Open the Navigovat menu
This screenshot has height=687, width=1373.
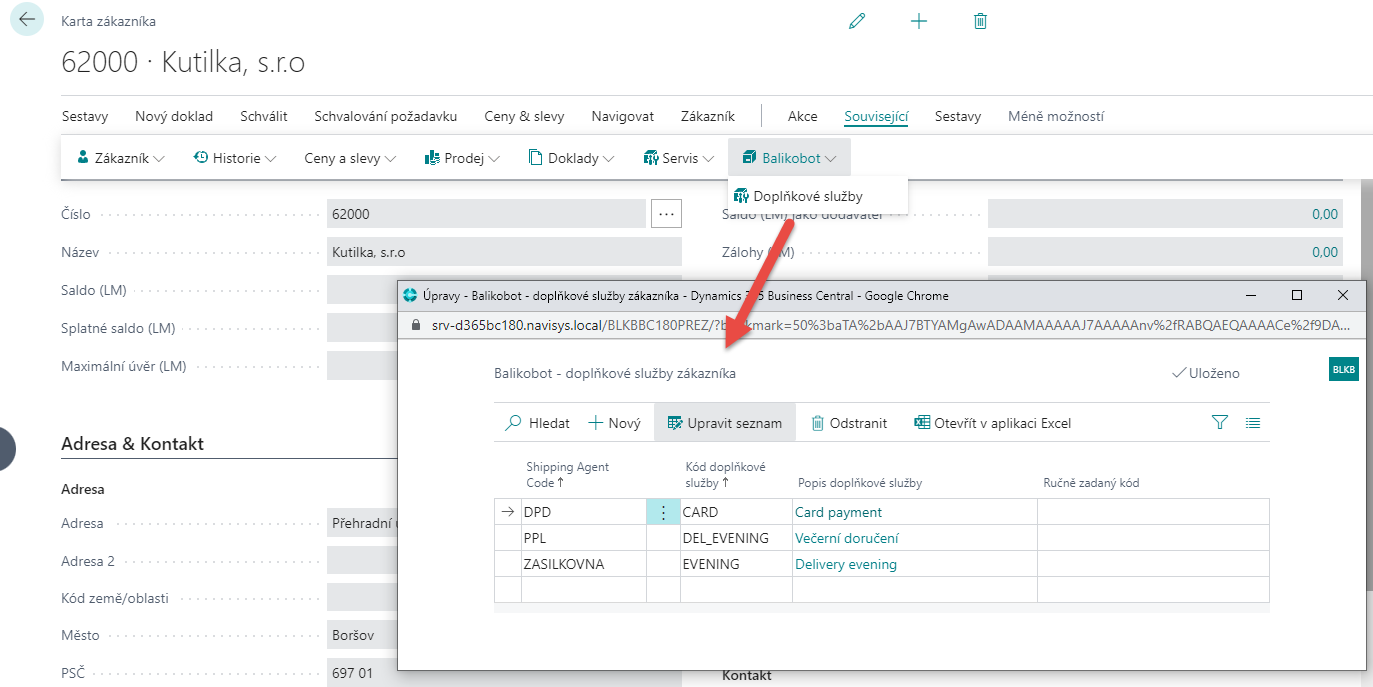tap(622, 116)
